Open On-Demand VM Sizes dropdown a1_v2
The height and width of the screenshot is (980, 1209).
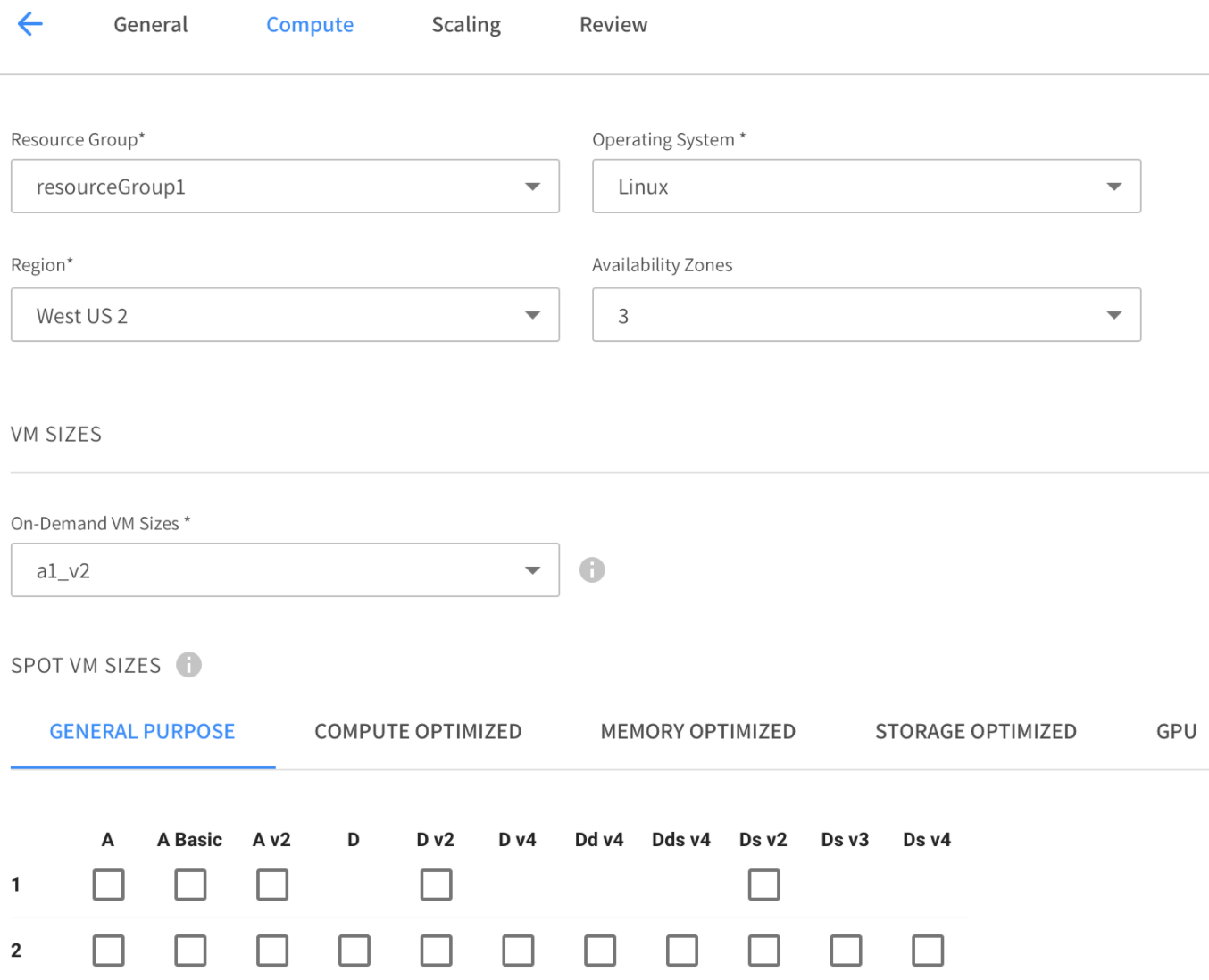click(x=285, y=570)
